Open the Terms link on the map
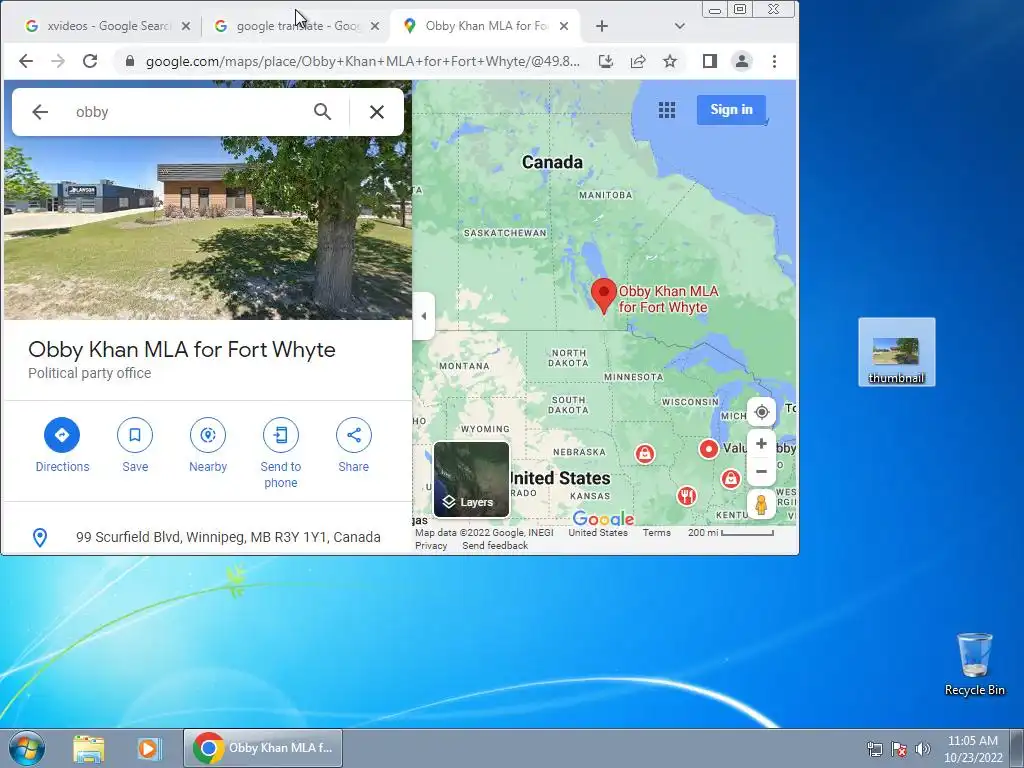The image size is (1024, 768). coord(656,532)
